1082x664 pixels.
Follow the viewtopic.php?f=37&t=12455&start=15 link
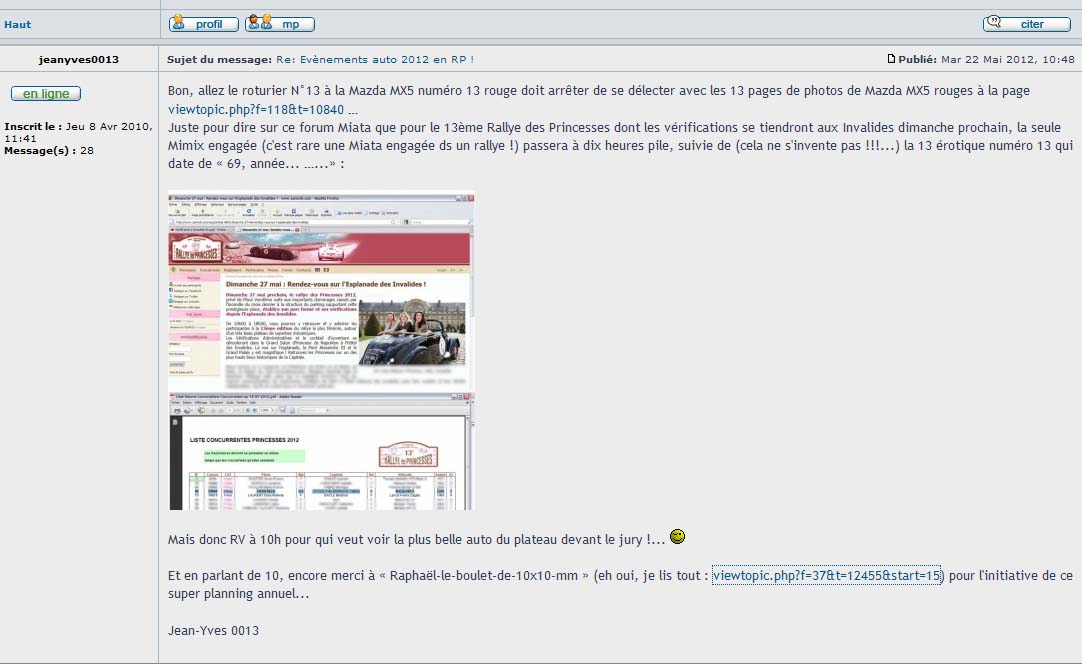pos(827,575)
